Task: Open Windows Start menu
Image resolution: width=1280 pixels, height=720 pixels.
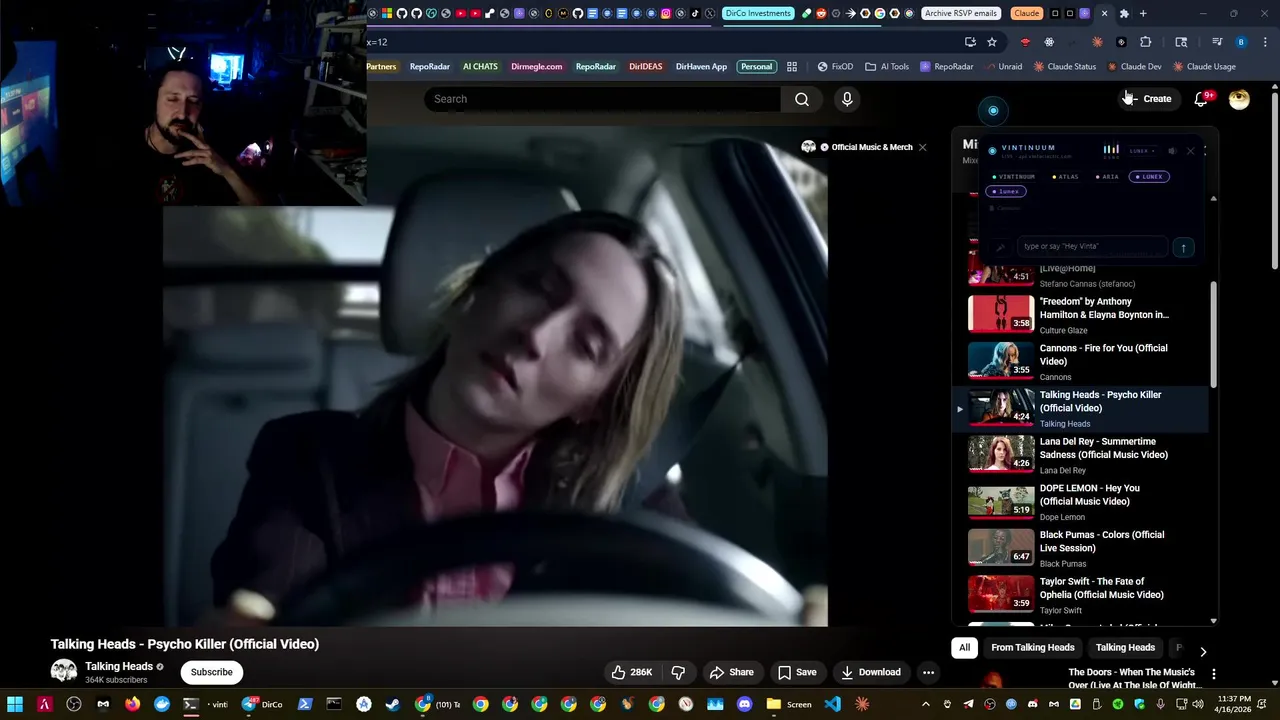Action: coord(15,704)
